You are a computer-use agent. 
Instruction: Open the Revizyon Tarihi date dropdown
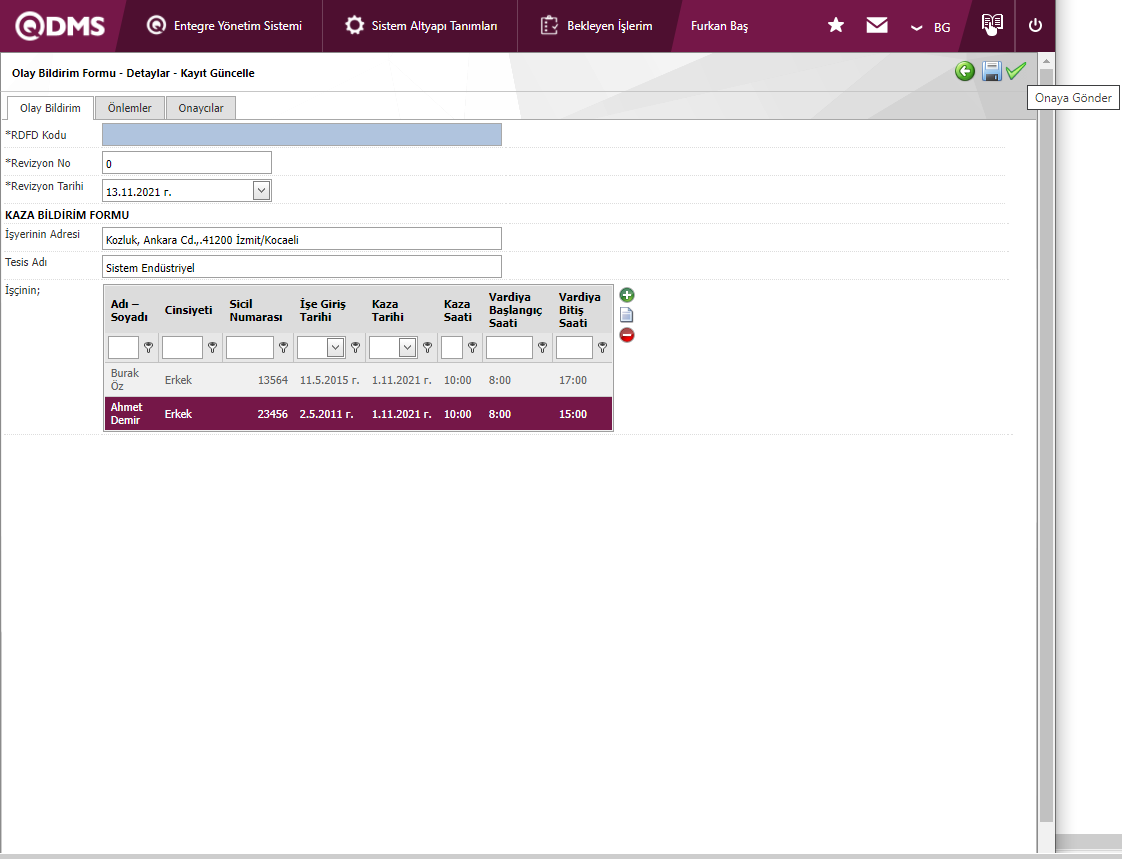coord(261,190)
